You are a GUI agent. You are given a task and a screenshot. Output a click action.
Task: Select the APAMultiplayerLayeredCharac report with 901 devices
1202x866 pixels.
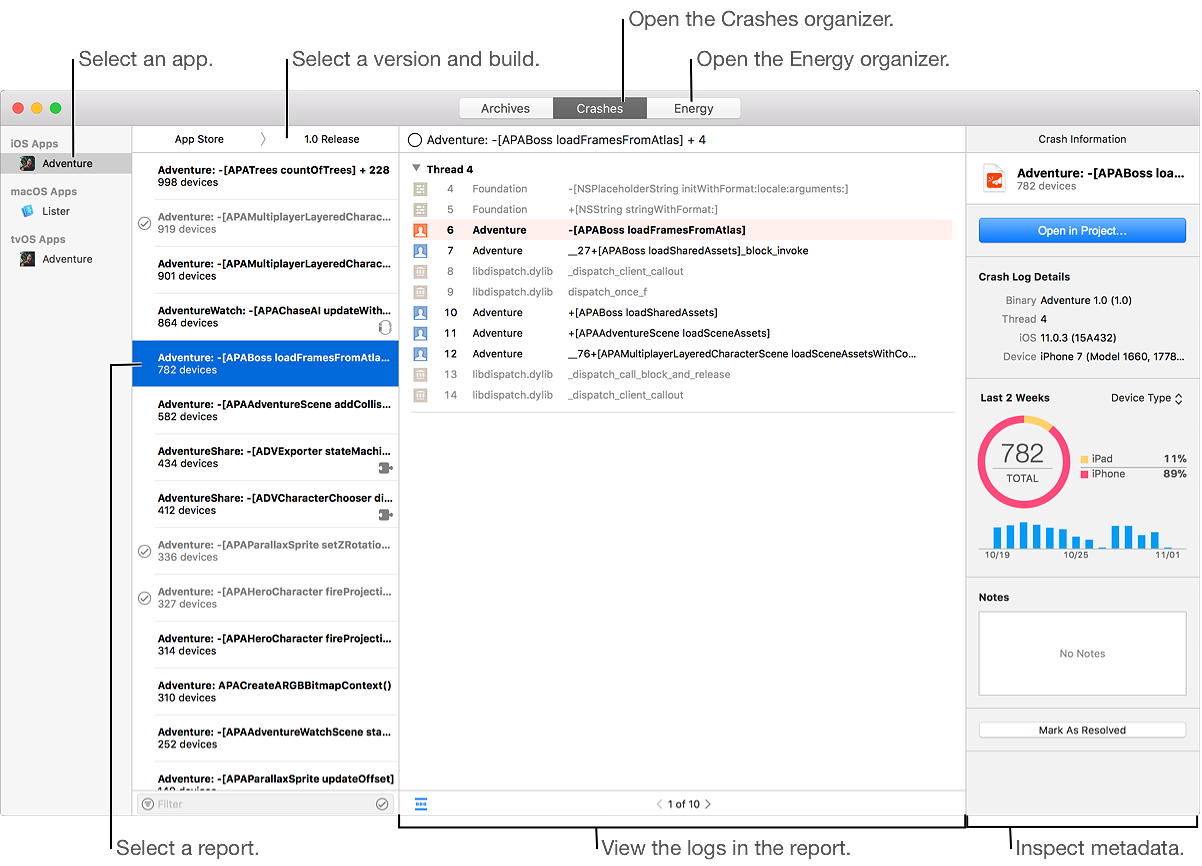click(x=265, y=270)
